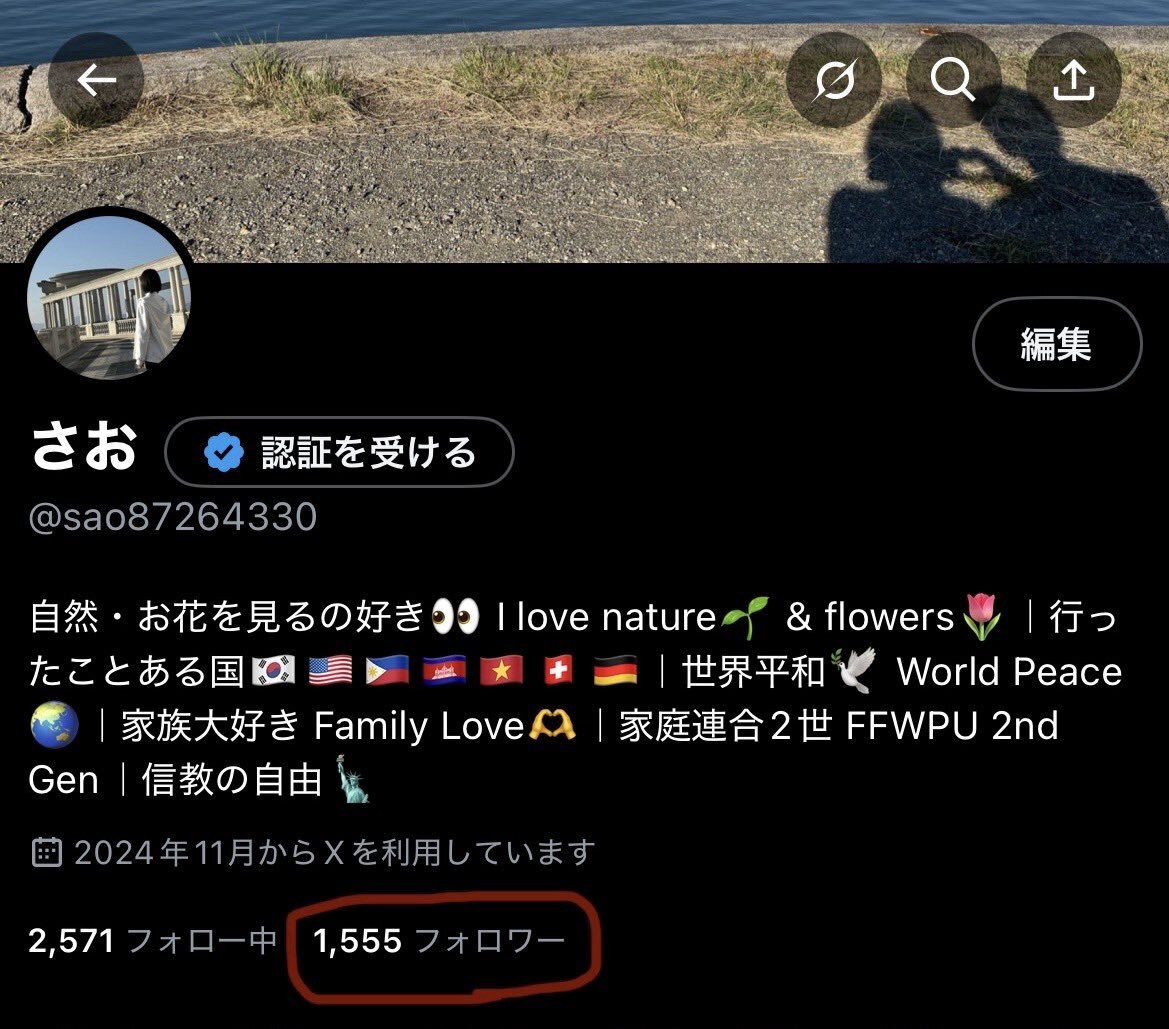Click the @sao87264330 username handle
Image resolution: width=1169 pixels, height=1029 pixels.
coord(173,517)
